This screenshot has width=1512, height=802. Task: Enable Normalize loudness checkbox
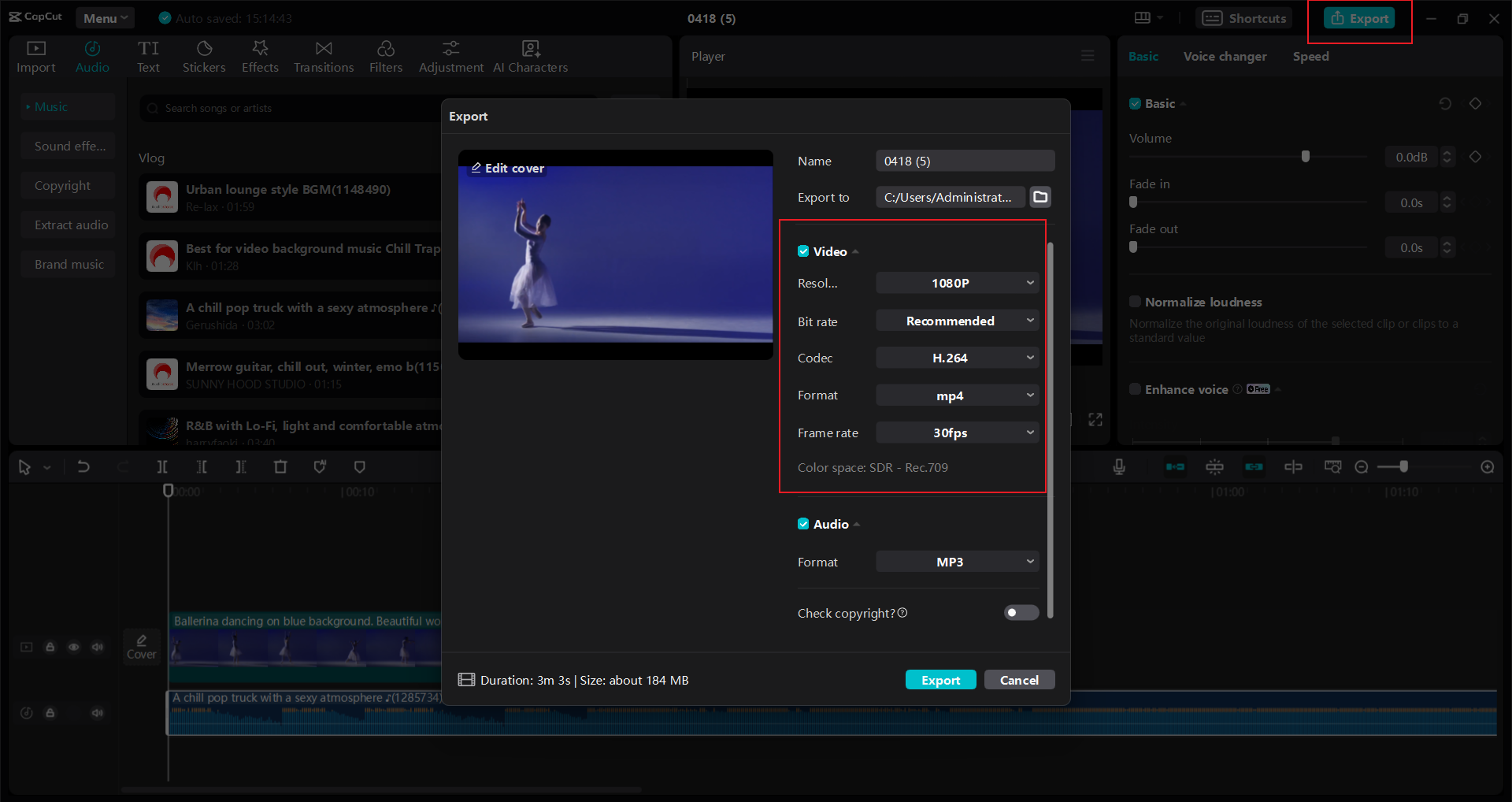tap(1135, 302)
